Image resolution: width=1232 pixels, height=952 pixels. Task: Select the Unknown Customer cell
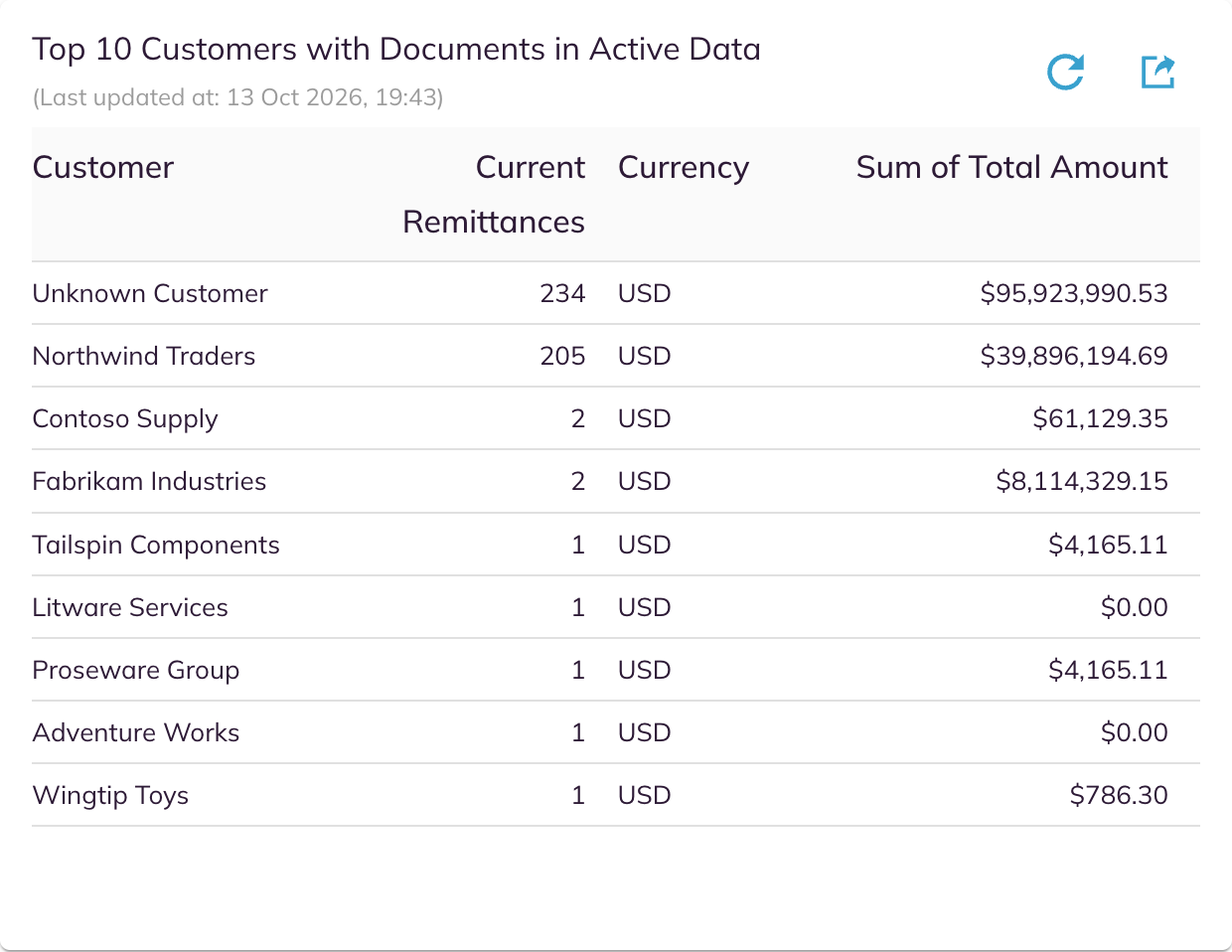tap(150, 293)
